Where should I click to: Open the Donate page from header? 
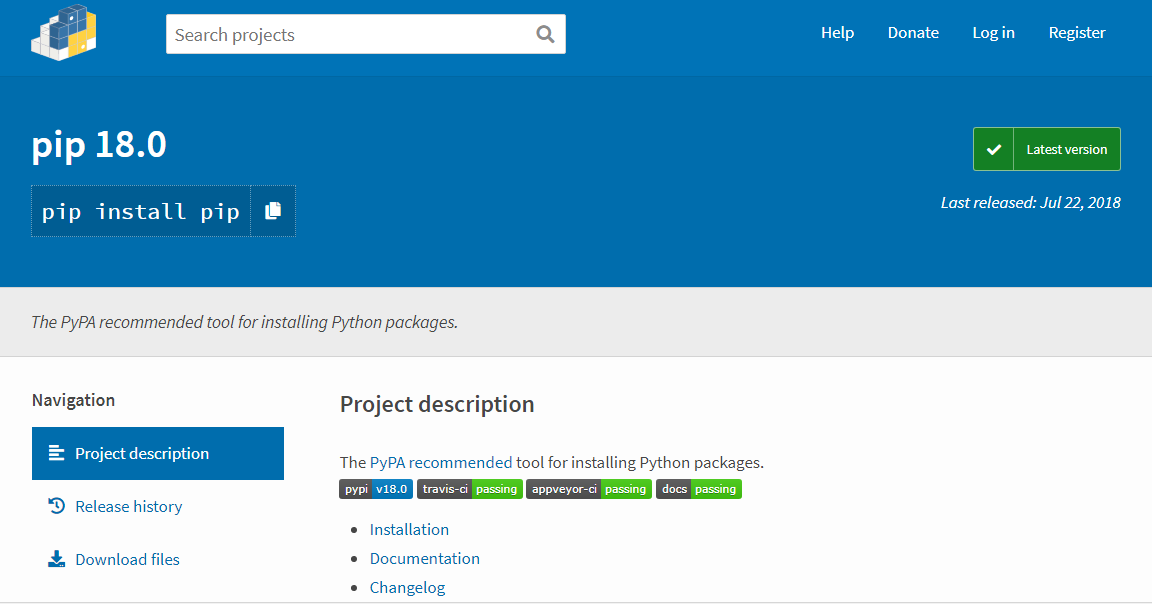click(913, 33)
